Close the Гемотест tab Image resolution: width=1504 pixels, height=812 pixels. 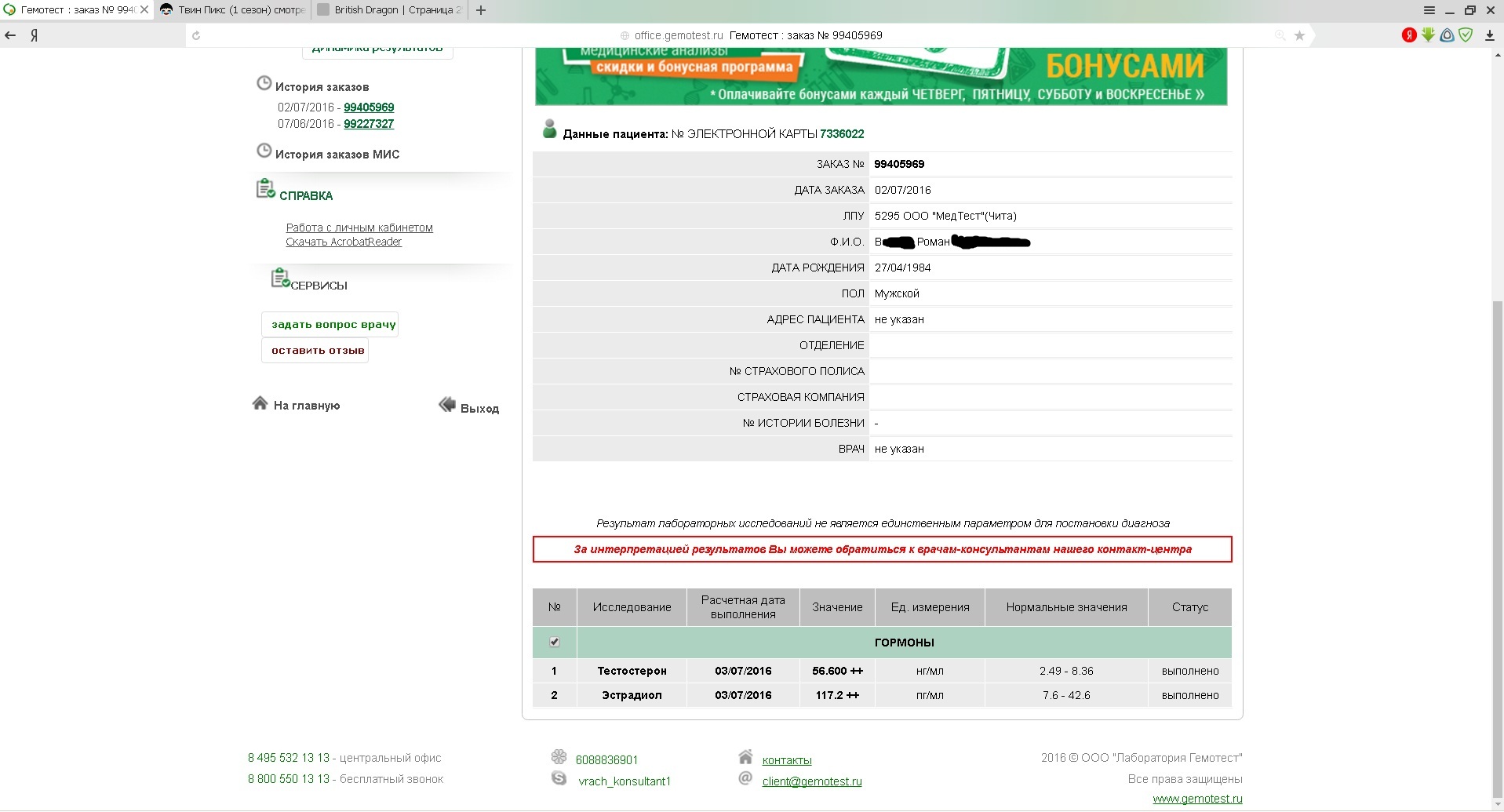[x=144, y=10]
